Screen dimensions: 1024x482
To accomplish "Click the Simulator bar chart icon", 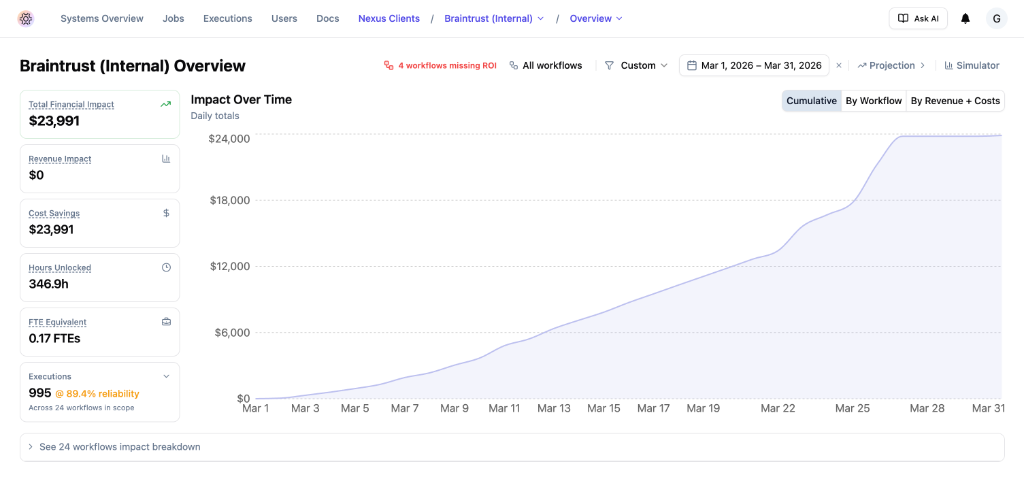I will (x=948, y=65).
